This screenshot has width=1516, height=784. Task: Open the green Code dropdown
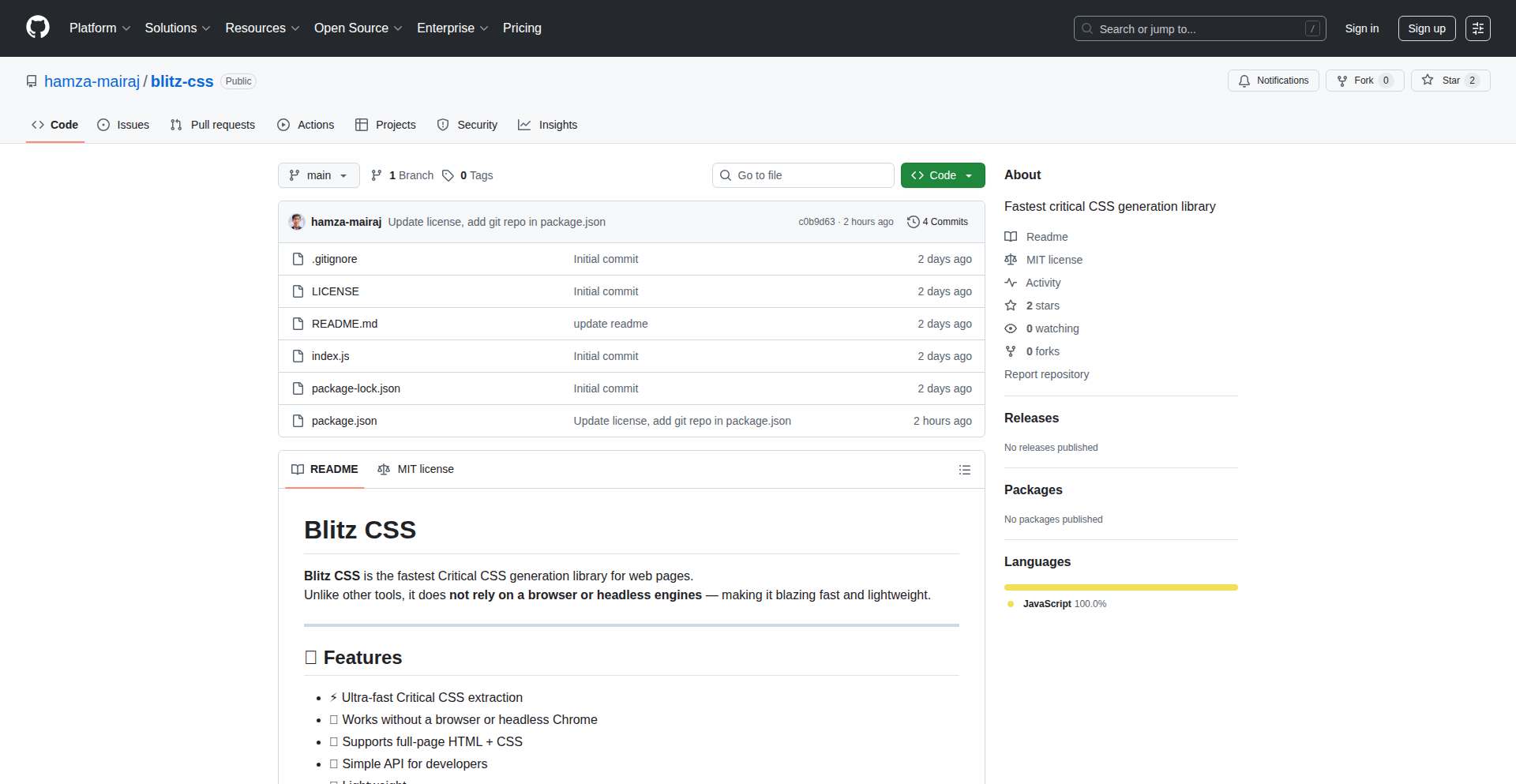coord(942,175)
